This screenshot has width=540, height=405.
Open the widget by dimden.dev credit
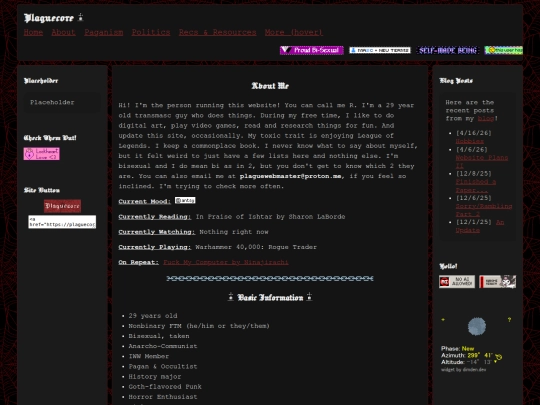(x=464, y=370)
